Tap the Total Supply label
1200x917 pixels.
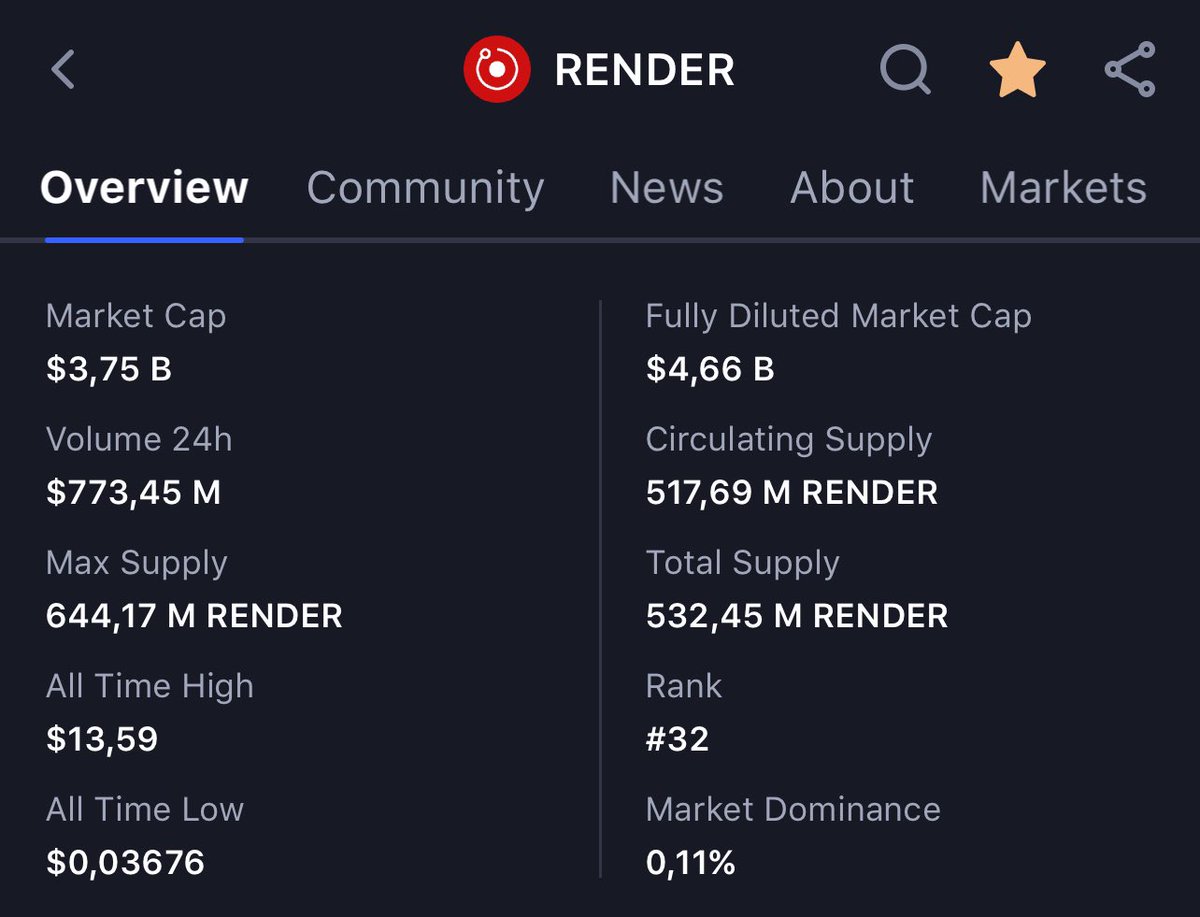(743, 563)
